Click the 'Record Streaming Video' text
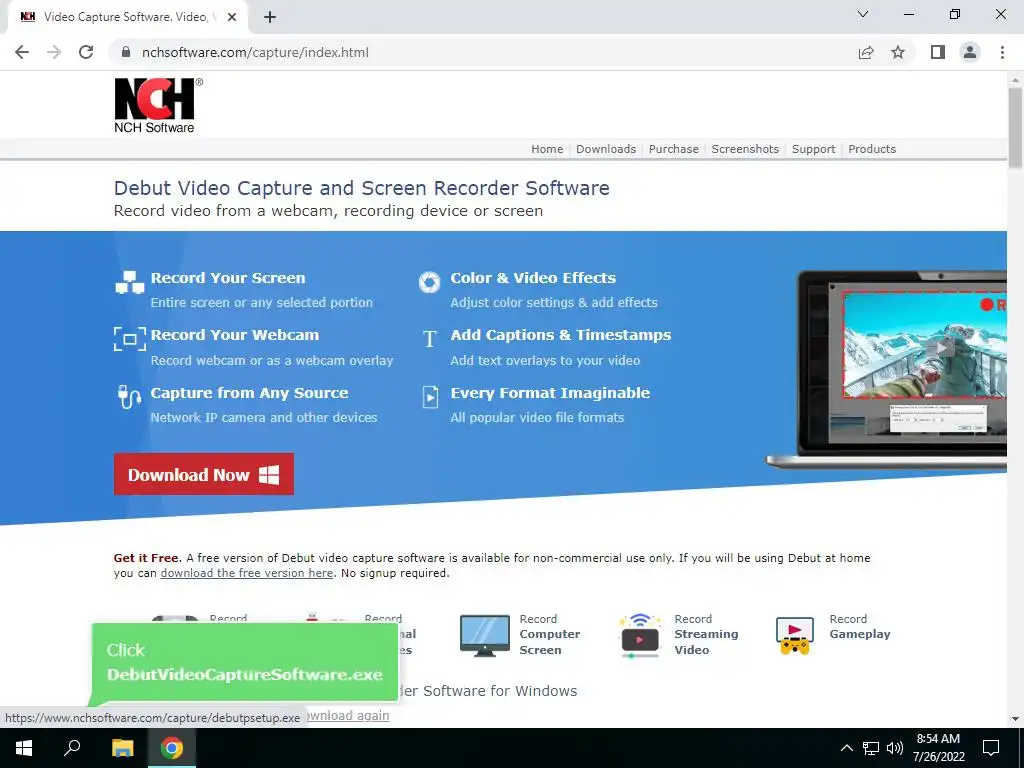This screenshot has width=1024, height=768. pos(706,634)
